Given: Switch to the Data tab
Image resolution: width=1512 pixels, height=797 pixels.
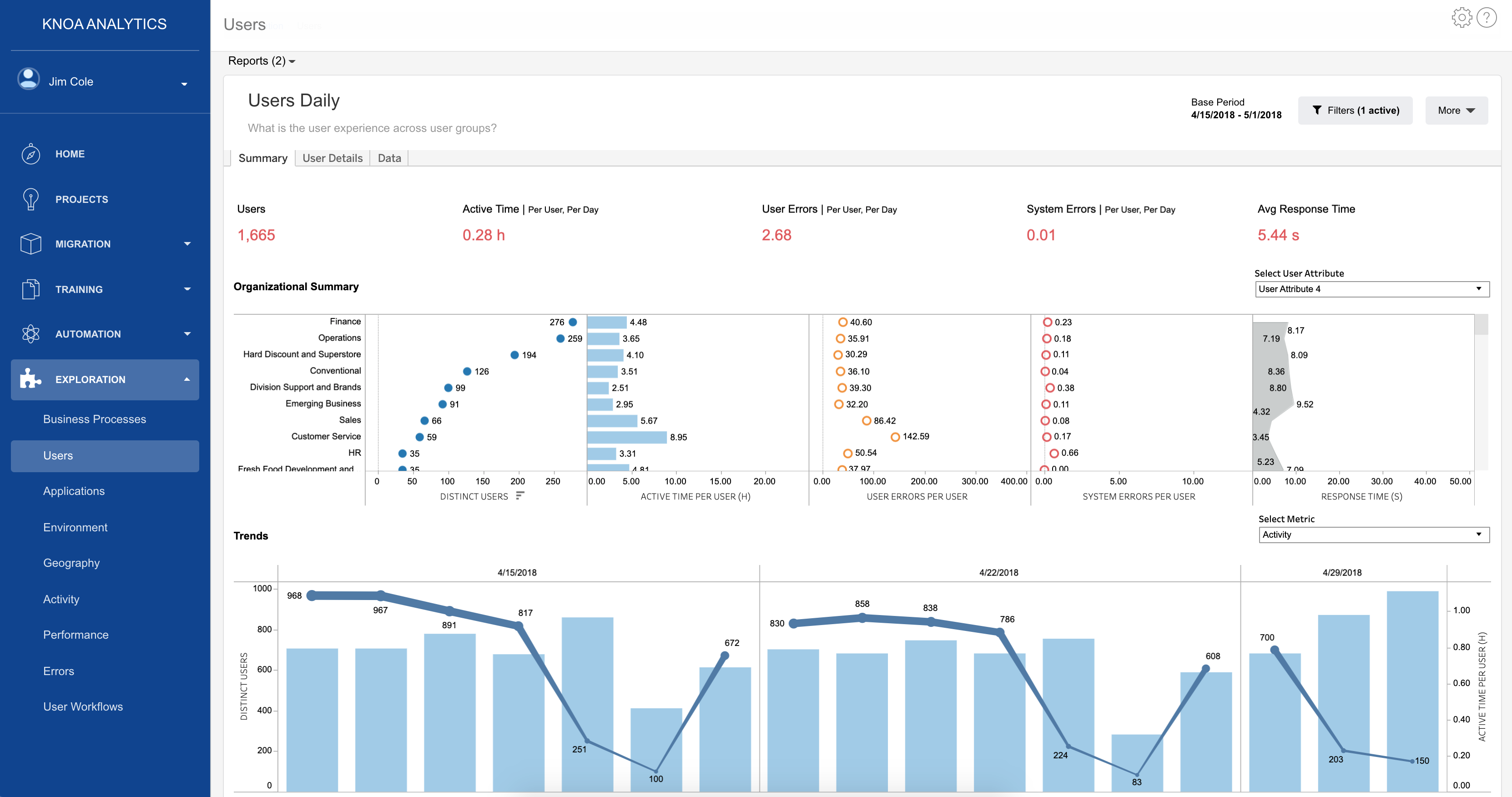Looking at the screenshot, I should click(x=389, y=158).
